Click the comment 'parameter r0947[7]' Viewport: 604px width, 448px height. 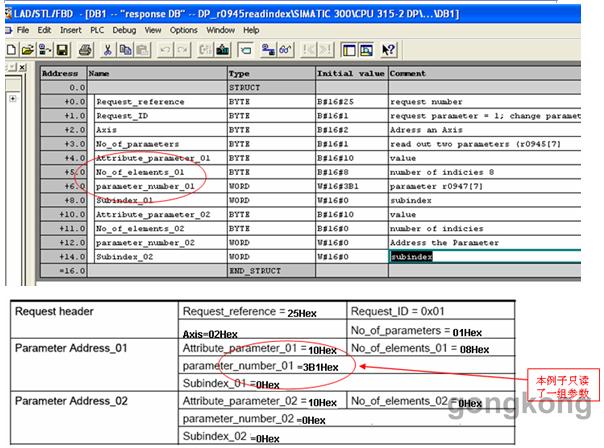436,186
